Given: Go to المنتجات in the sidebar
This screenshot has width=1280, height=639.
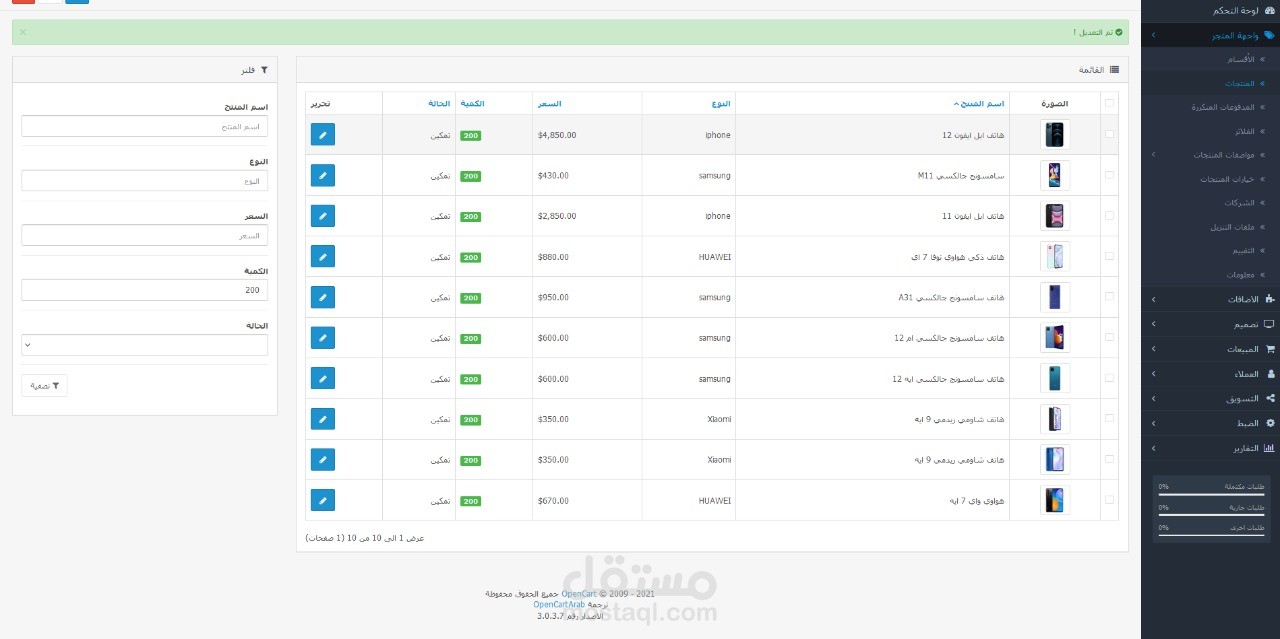Looking at the screenshot, I should tap(1240, 83).
